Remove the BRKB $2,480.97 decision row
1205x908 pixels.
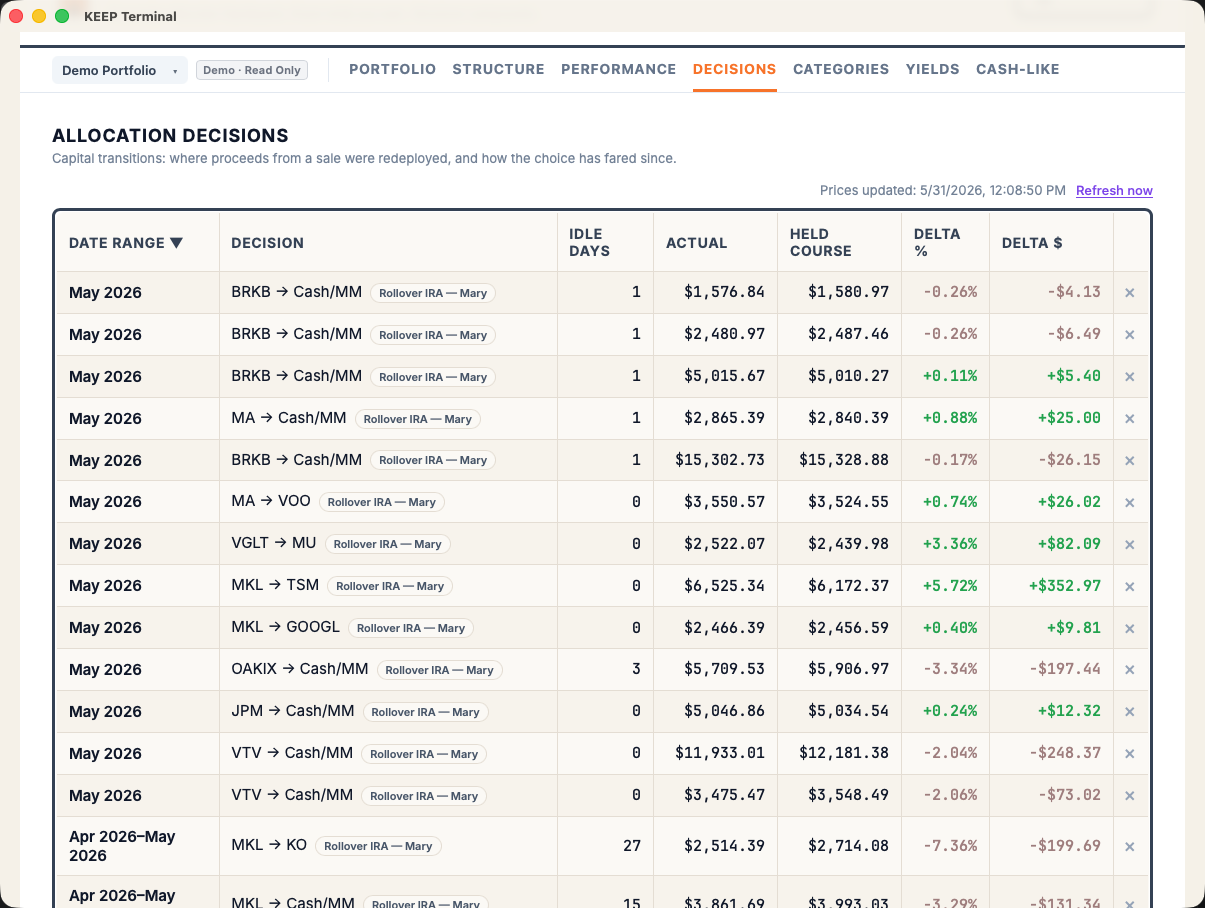point(1130,335)
